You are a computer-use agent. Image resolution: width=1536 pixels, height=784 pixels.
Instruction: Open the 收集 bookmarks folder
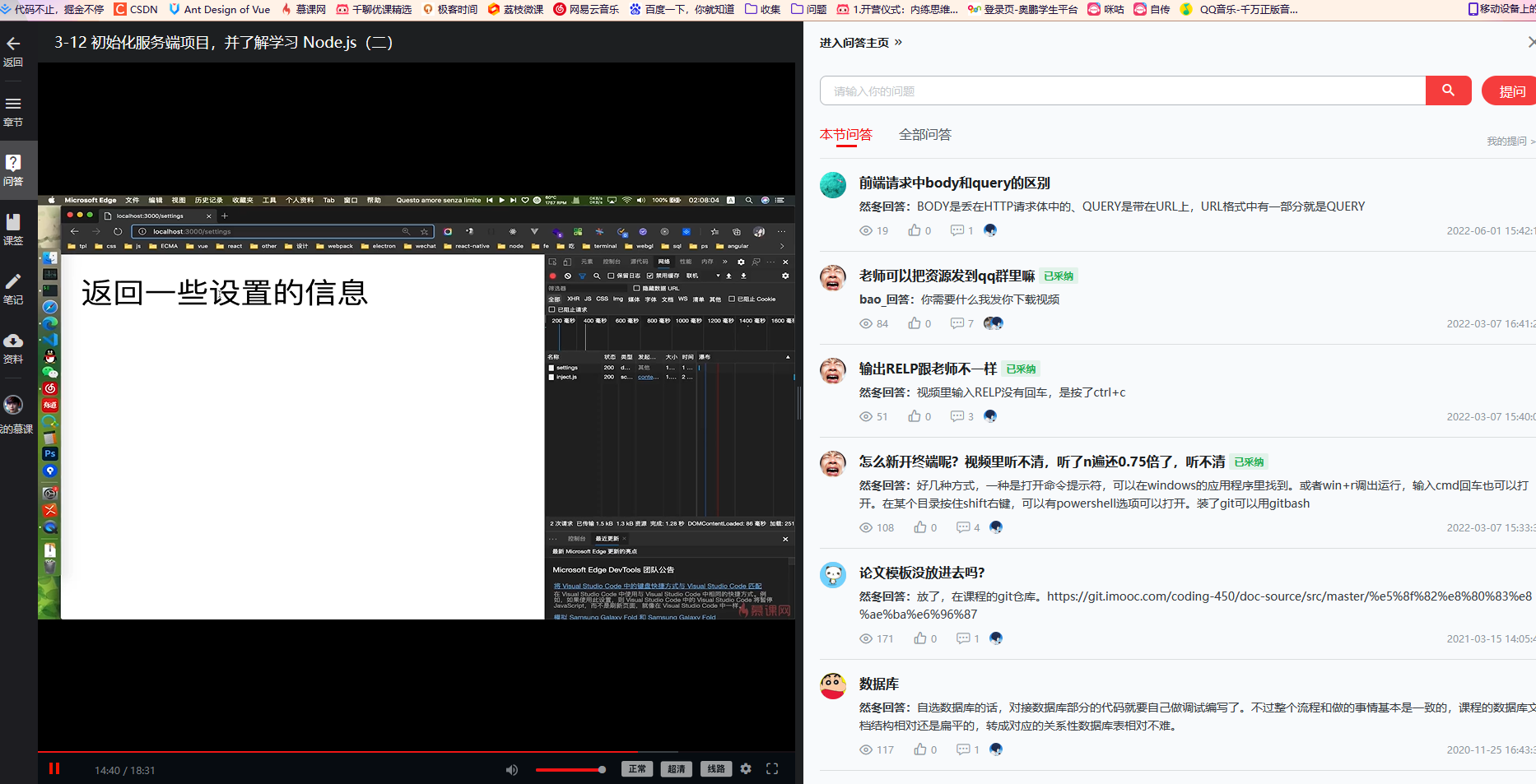pyautogui.click(x=763, y=9)
